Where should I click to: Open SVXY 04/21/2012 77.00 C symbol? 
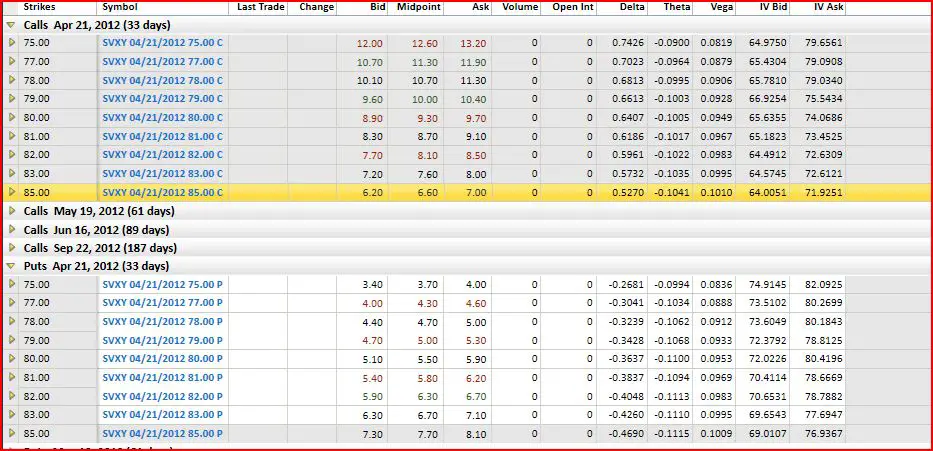pyautogui.click(x=162, y=61)
